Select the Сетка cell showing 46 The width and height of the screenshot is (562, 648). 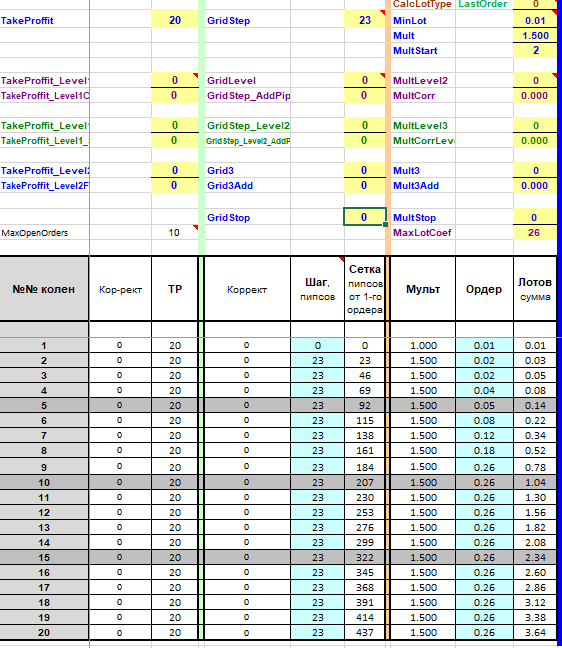(x=365, y=376)
